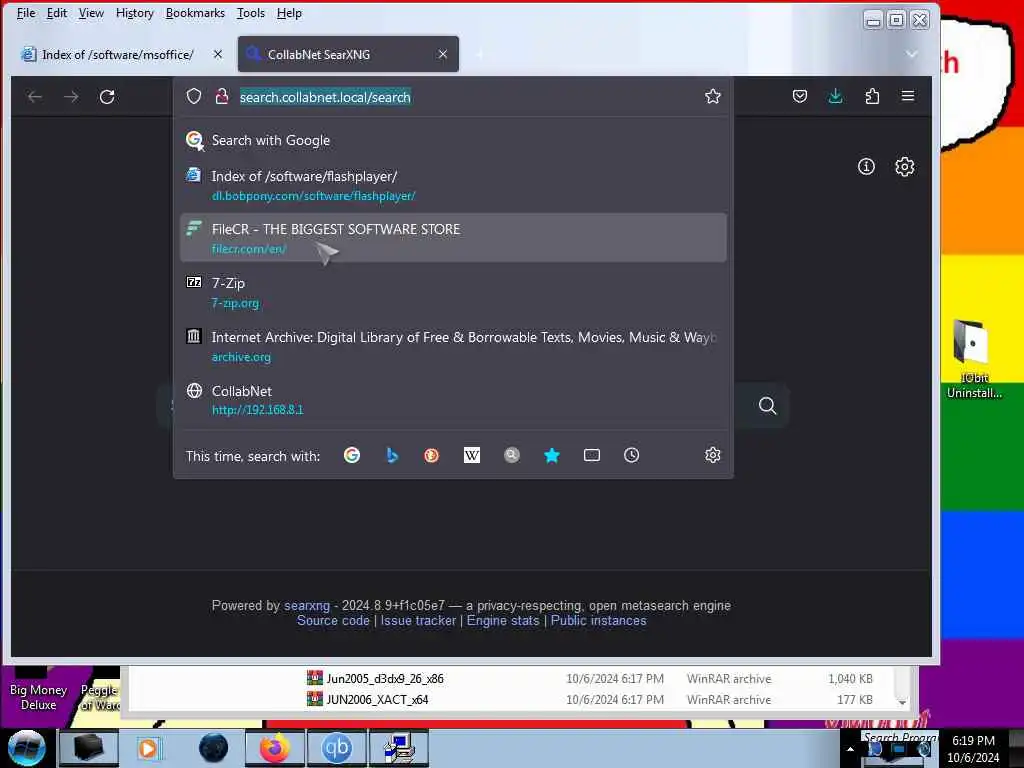1024x768 pixels.
Task: Click Explorer scrollbar down arrow
Action: 902,701
